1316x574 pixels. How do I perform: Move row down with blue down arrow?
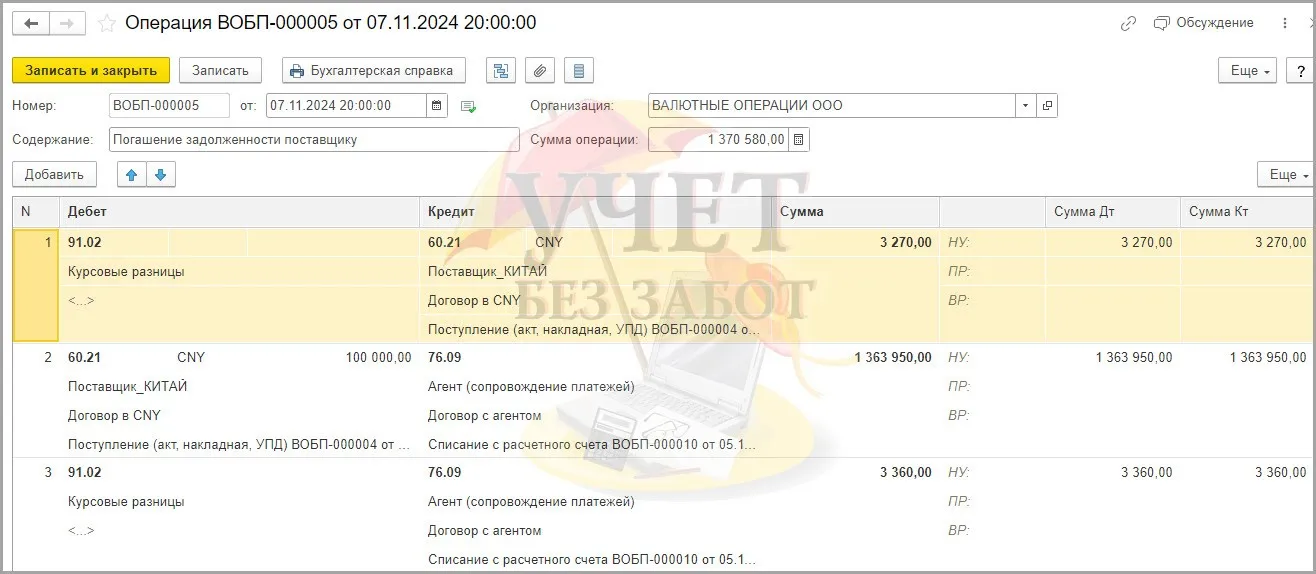[x=160, y=175]
